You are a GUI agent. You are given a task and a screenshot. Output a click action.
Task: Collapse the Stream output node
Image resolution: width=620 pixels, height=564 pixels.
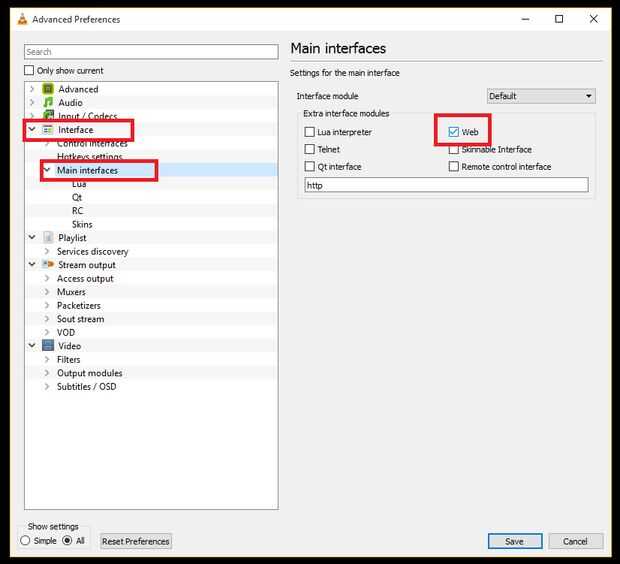(32, 264)
